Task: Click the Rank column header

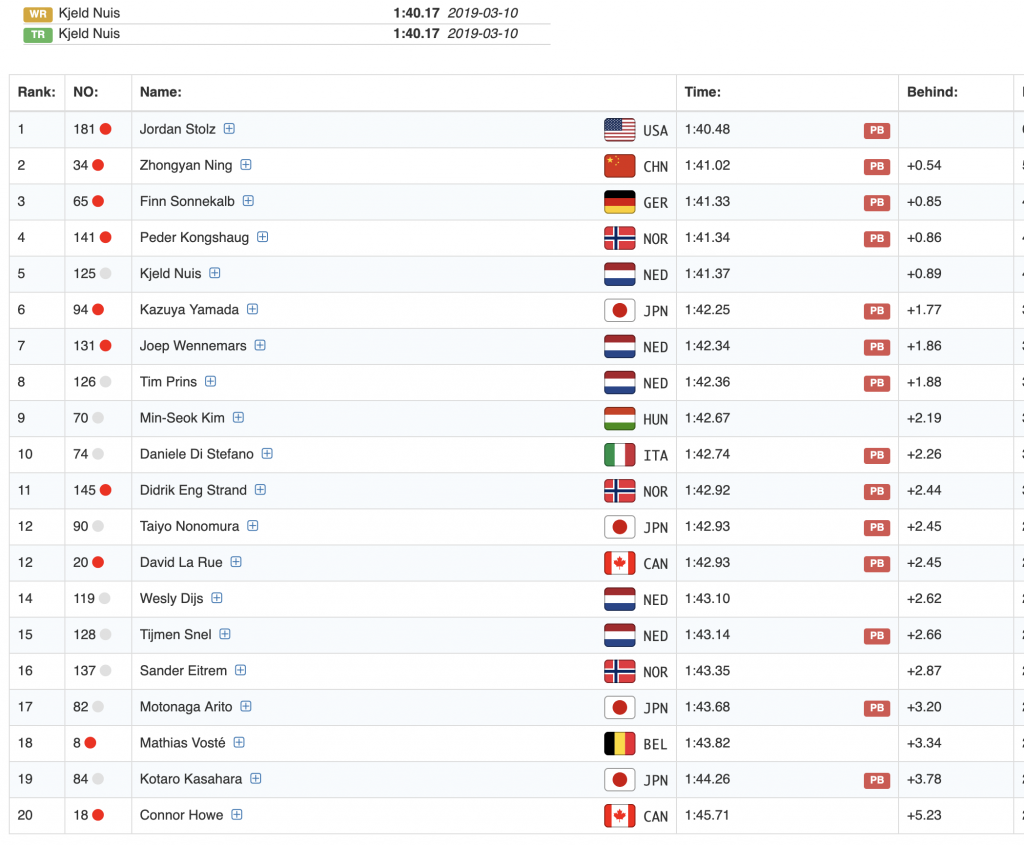Action: pyautogui.click(x=35, y=92)
